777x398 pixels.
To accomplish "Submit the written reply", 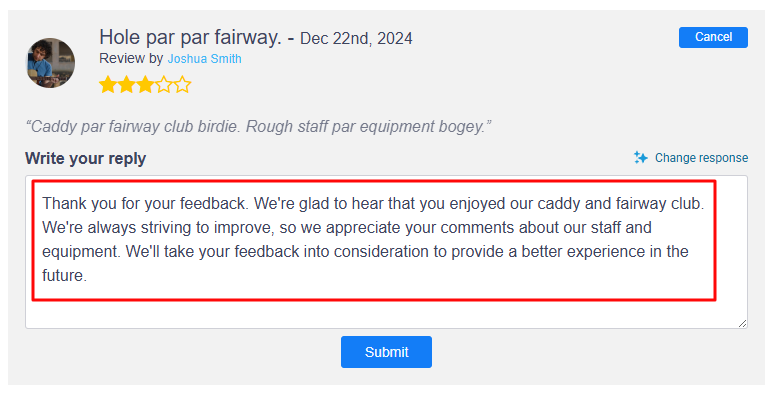I will coord(386,352).
